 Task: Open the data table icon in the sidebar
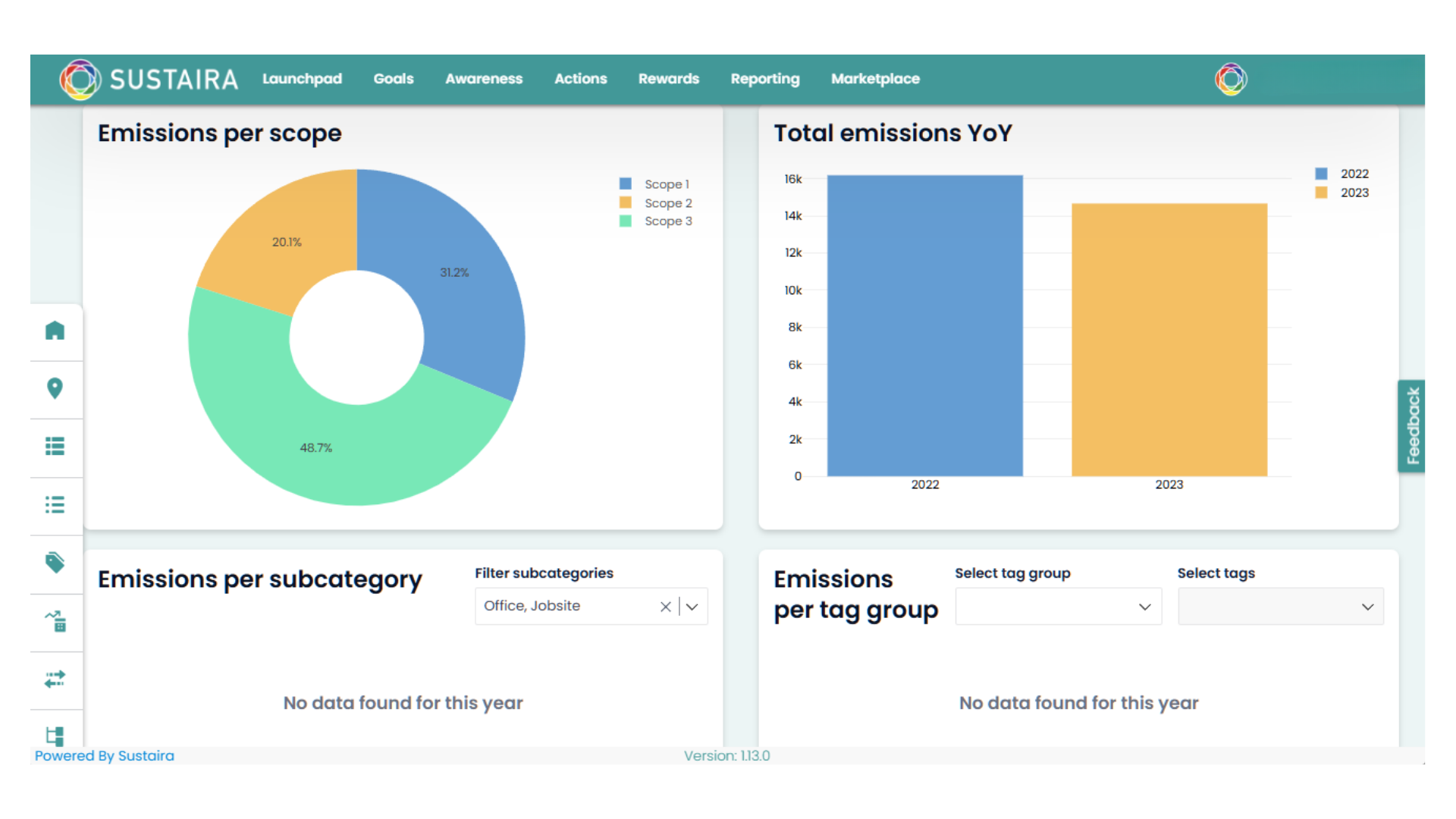click(55, 447)
